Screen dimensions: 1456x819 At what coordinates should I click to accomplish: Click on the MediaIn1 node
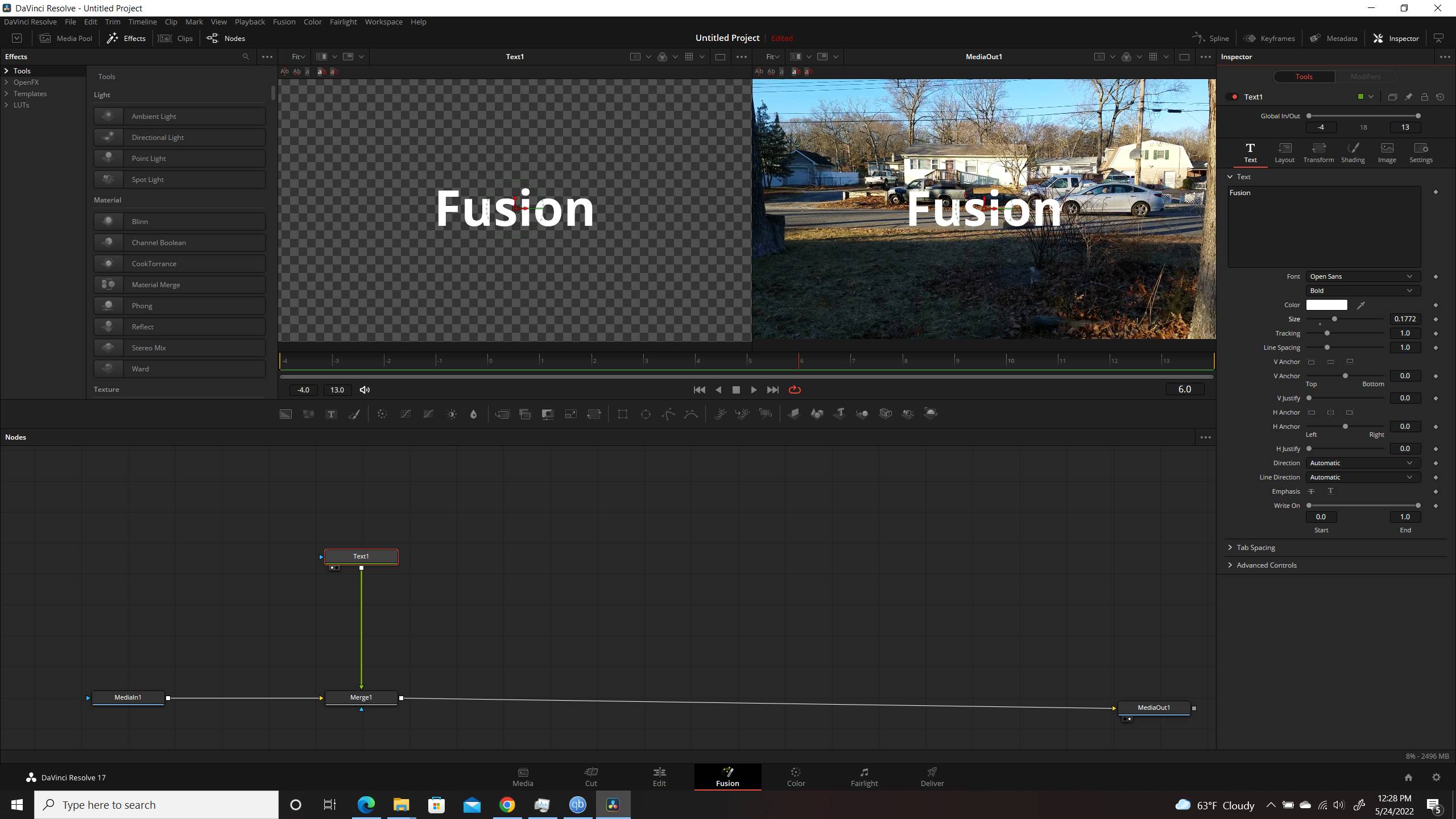(128, 697)
